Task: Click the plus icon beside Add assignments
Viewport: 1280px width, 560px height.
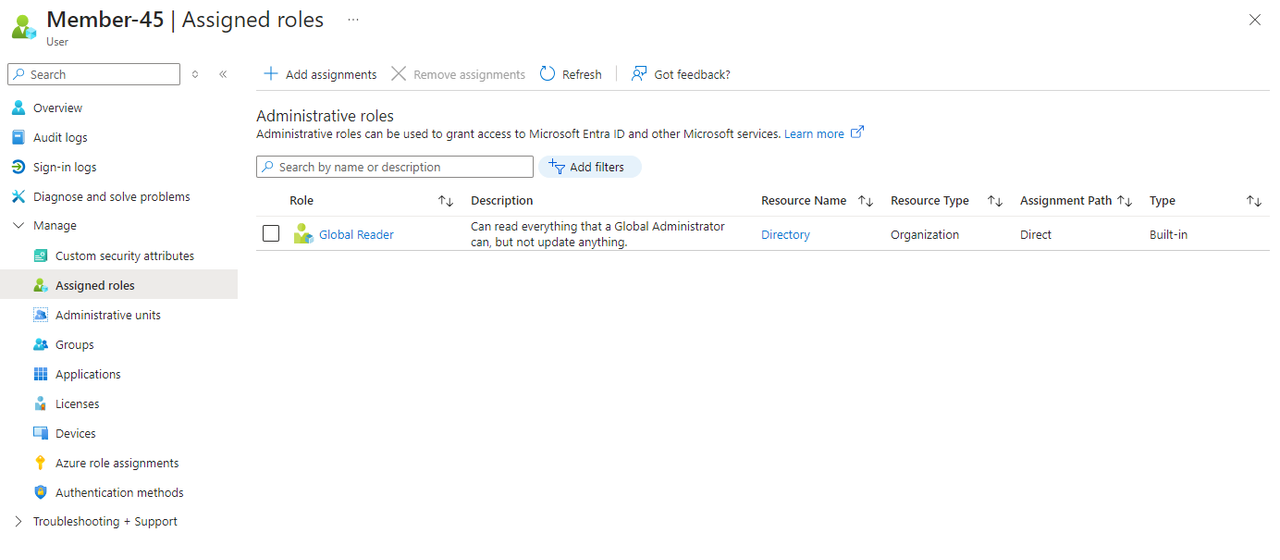Action: tap(270, 74)
